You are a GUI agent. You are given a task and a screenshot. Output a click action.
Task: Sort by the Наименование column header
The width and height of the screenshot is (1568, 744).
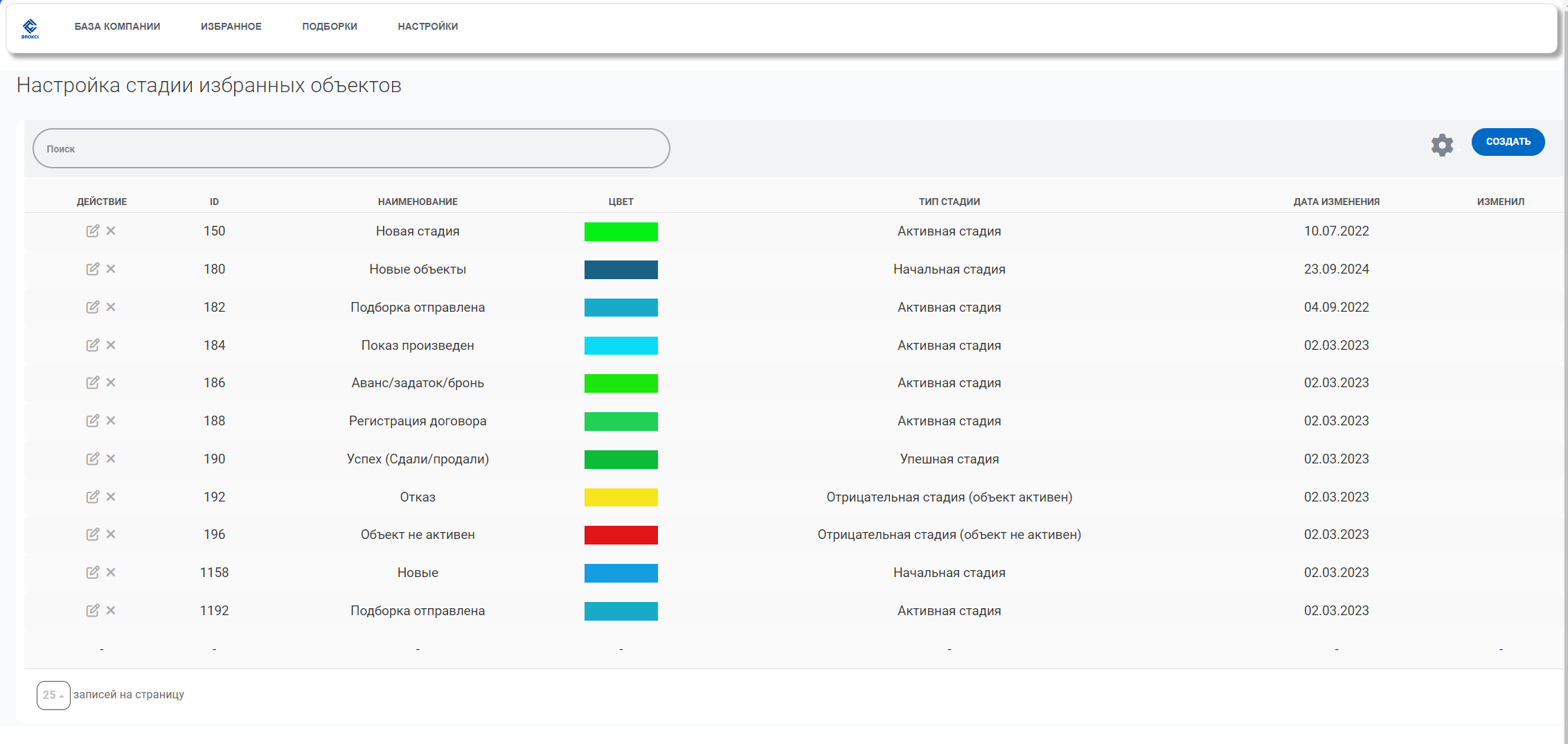click(x=417, y=202)
